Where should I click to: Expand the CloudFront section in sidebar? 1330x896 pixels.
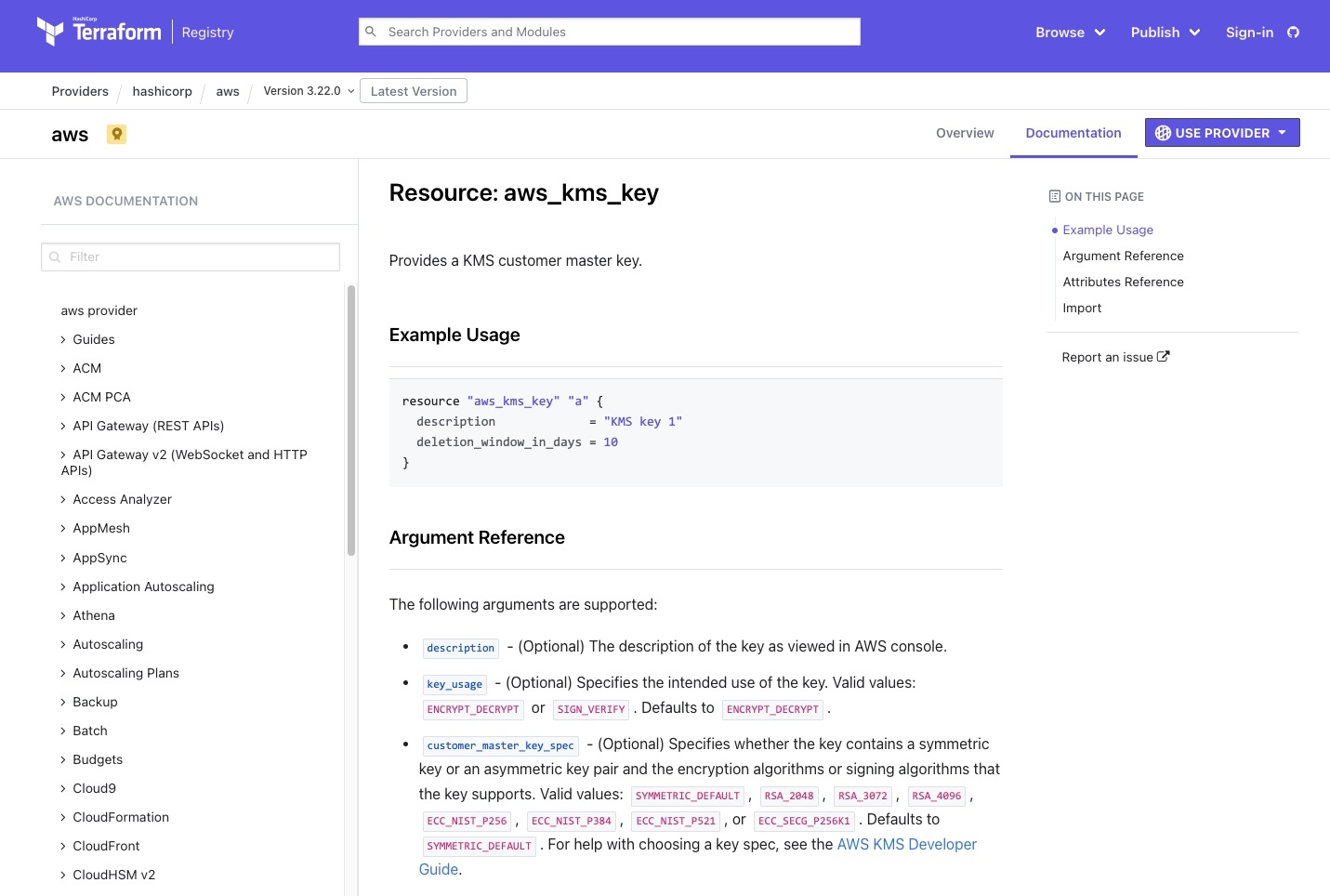(106, 846)
